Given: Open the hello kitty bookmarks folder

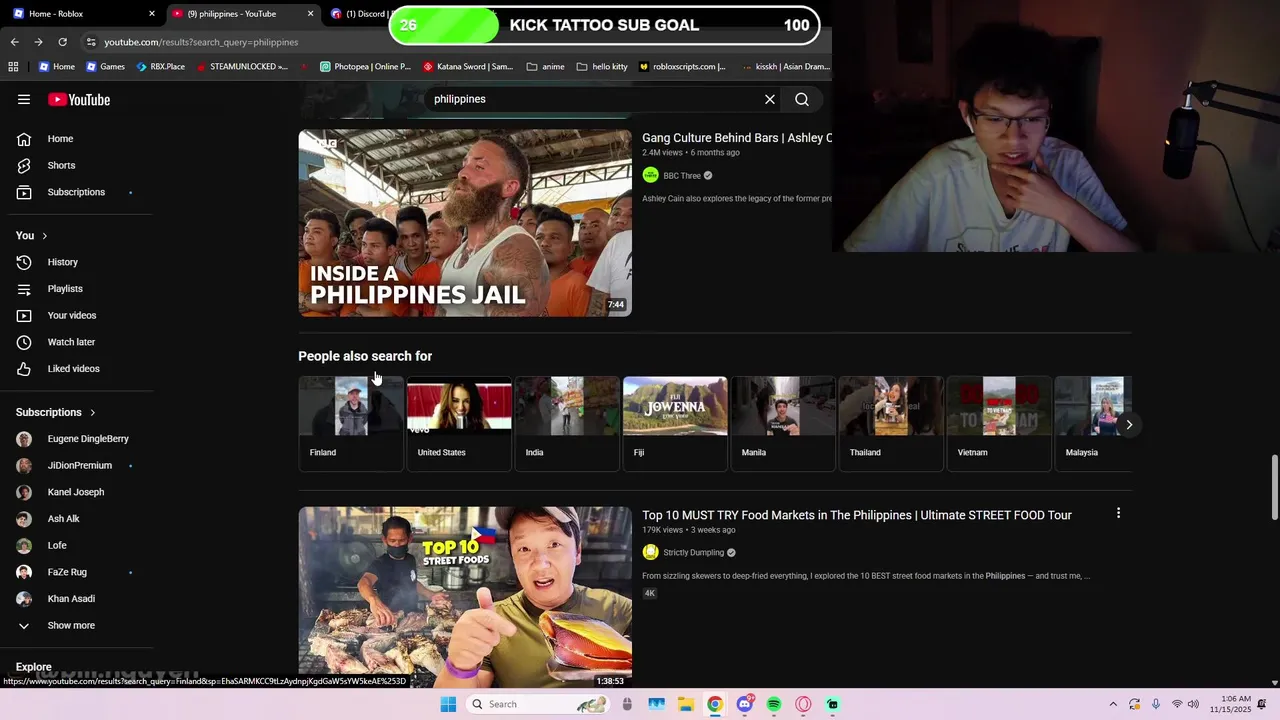Looking at the screenshot, I should tap(602, 67).
